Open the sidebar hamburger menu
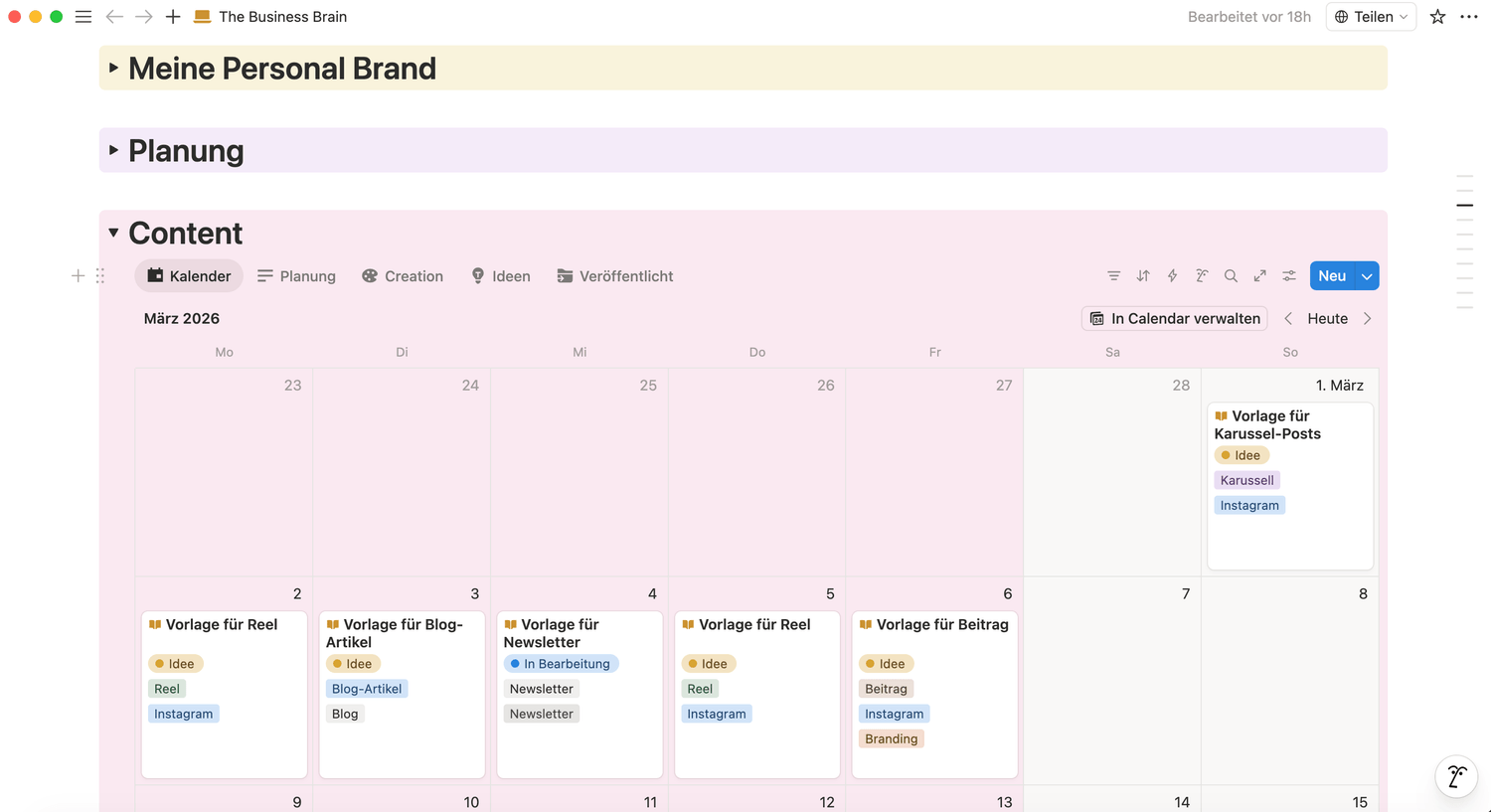Image resolution: width=1491 pixels, height=812 pixels. point(83,17)
